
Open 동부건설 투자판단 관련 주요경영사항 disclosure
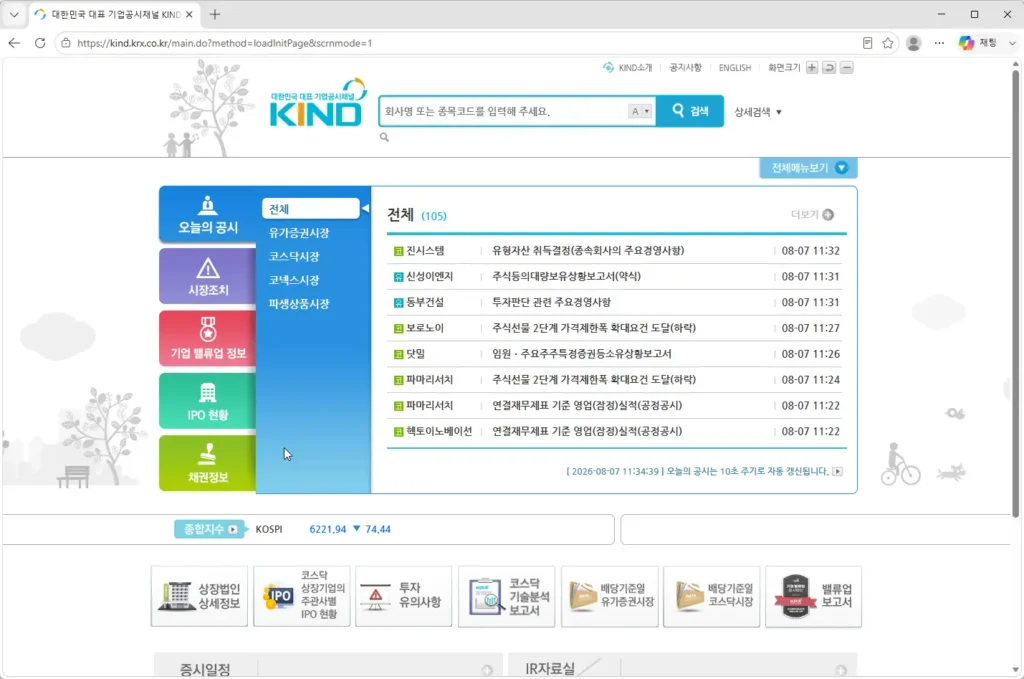(551, 302)
